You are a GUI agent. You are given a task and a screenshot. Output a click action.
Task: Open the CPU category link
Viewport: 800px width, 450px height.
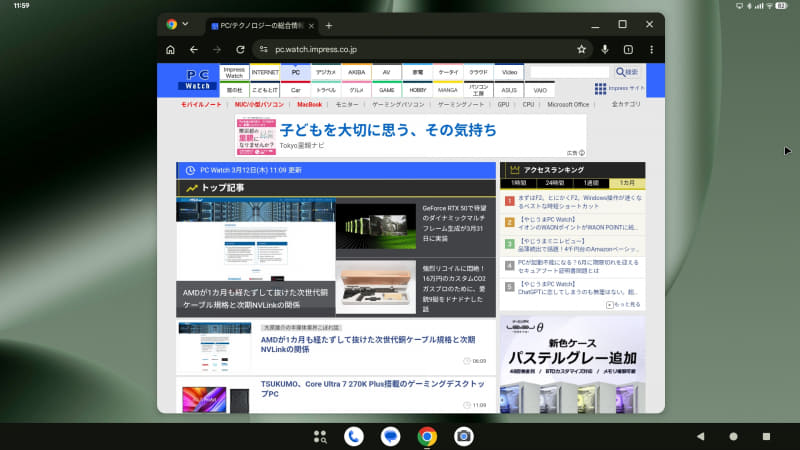528,105
